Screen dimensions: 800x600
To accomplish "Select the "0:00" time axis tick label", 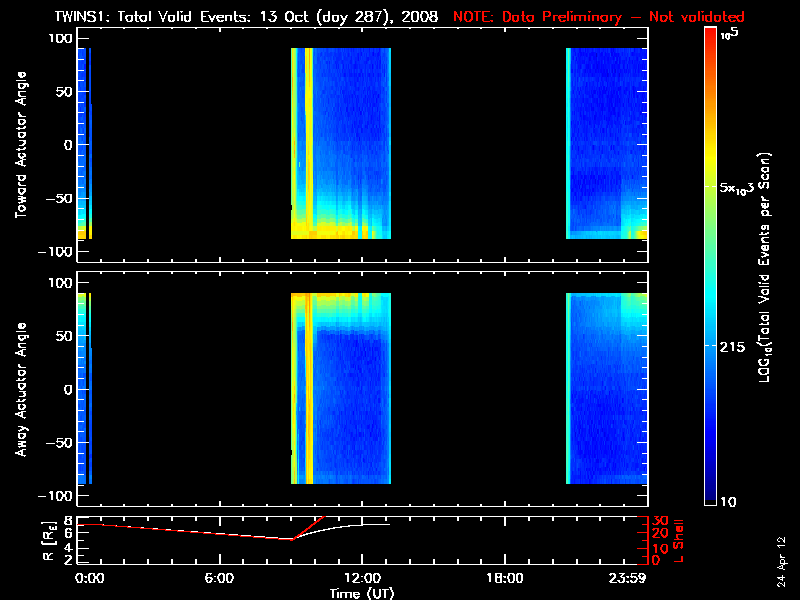I will [x=90, y=579].
